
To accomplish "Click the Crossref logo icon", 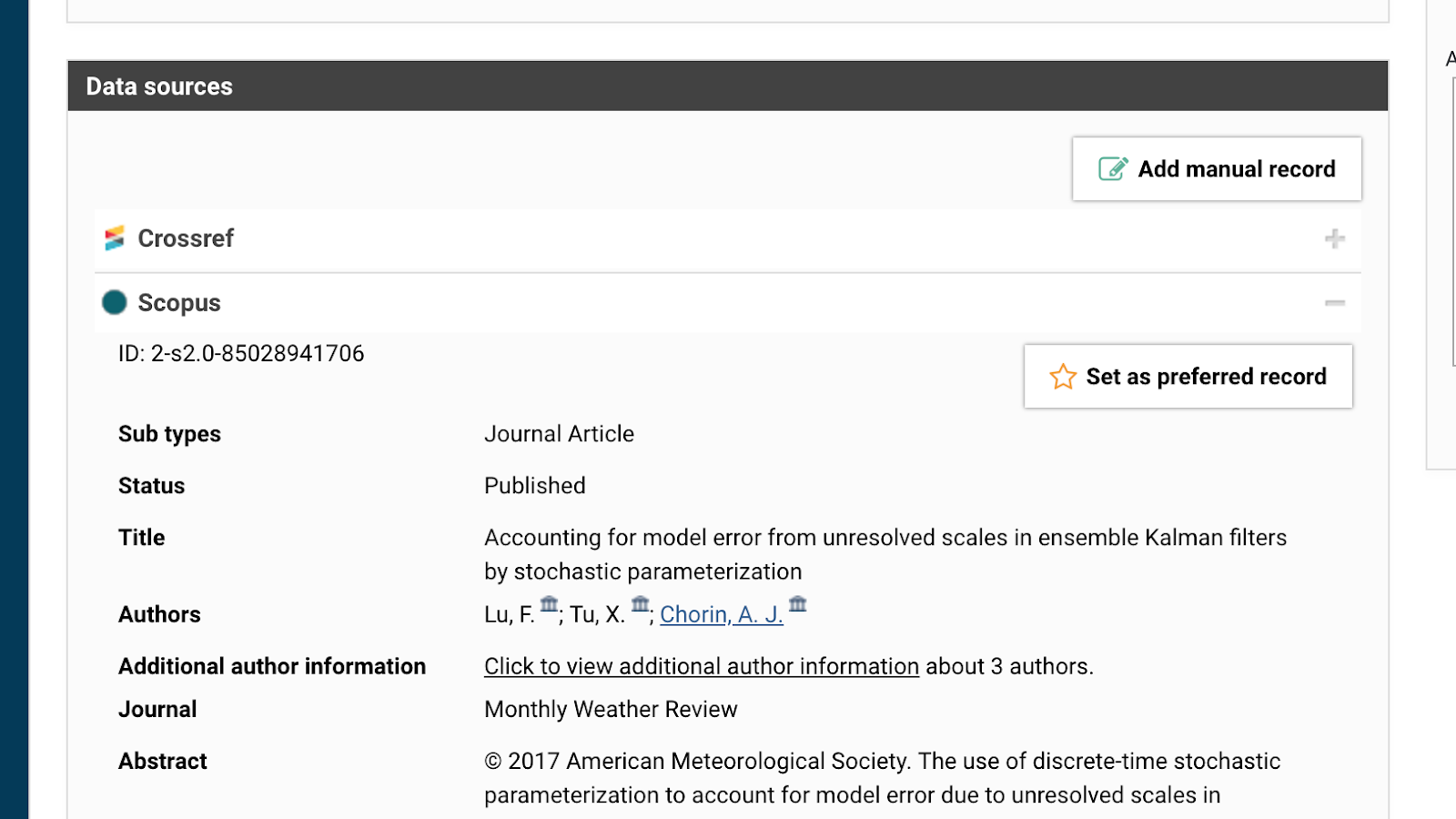I will pyautogui.click(x=115, y=238).
